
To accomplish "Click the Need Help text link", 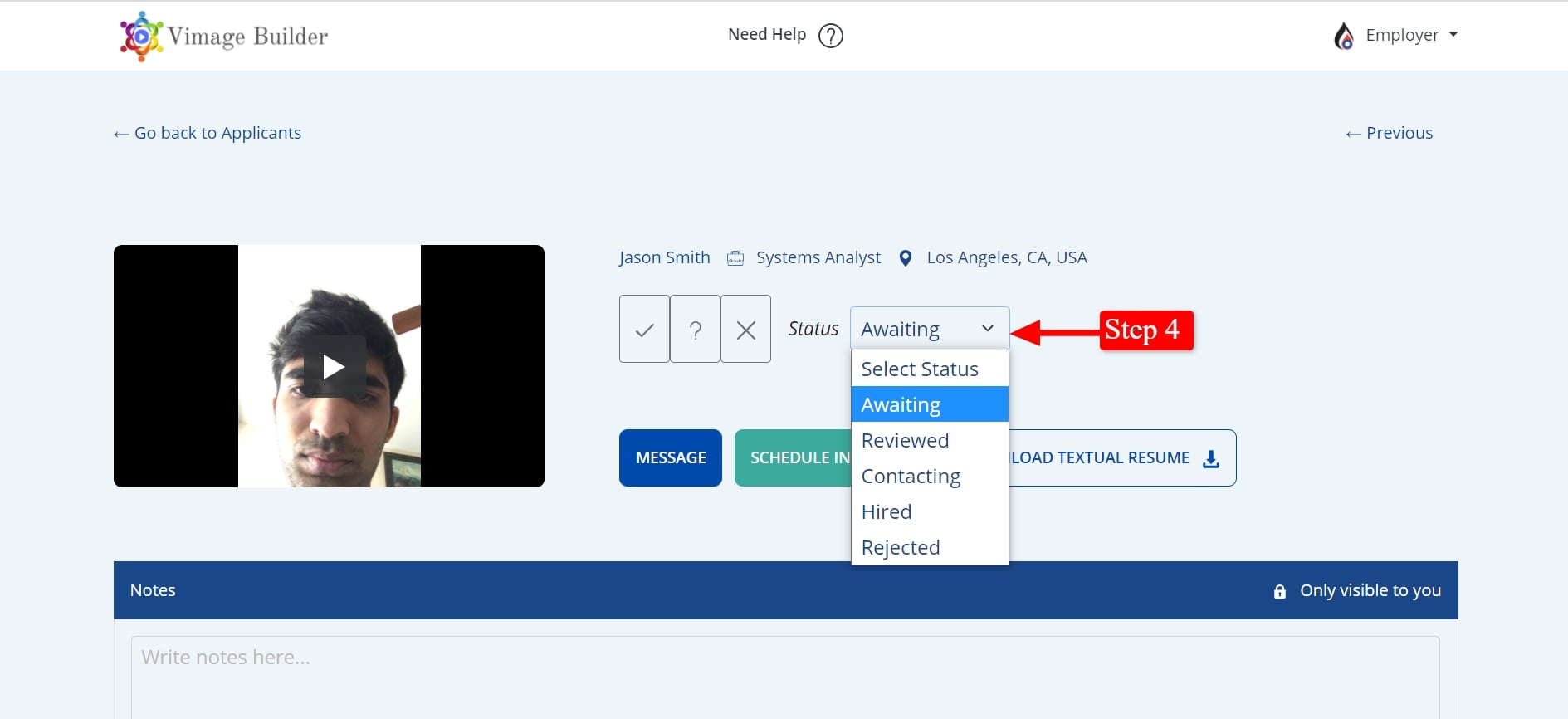I will pos(767,35).
